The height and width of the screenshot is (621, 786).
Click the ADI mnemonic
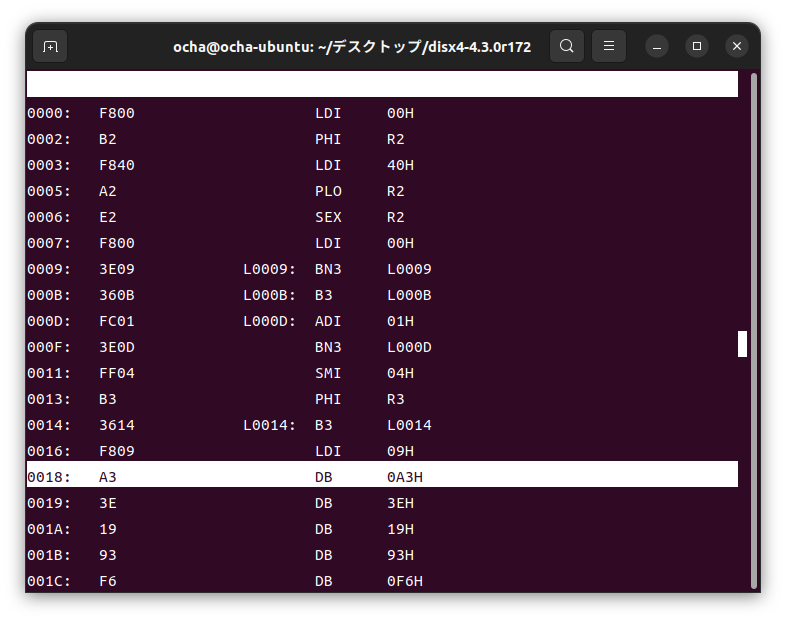click(328, 321)
